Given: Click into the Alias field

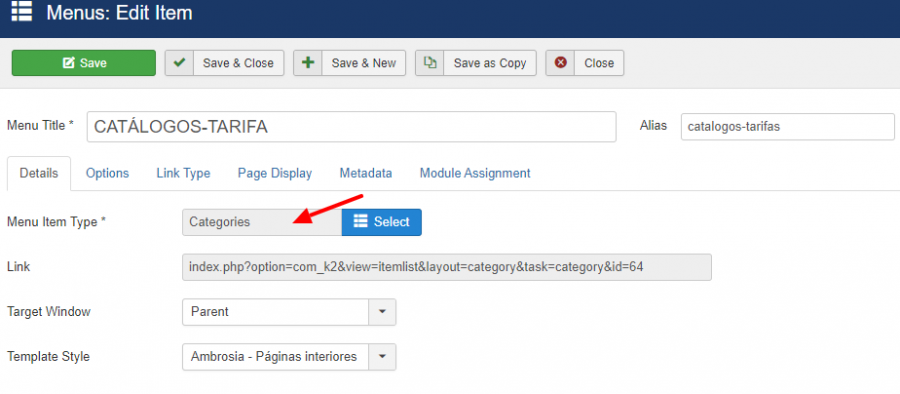Looking at the screenshot, I should click(x=788, y=127).
